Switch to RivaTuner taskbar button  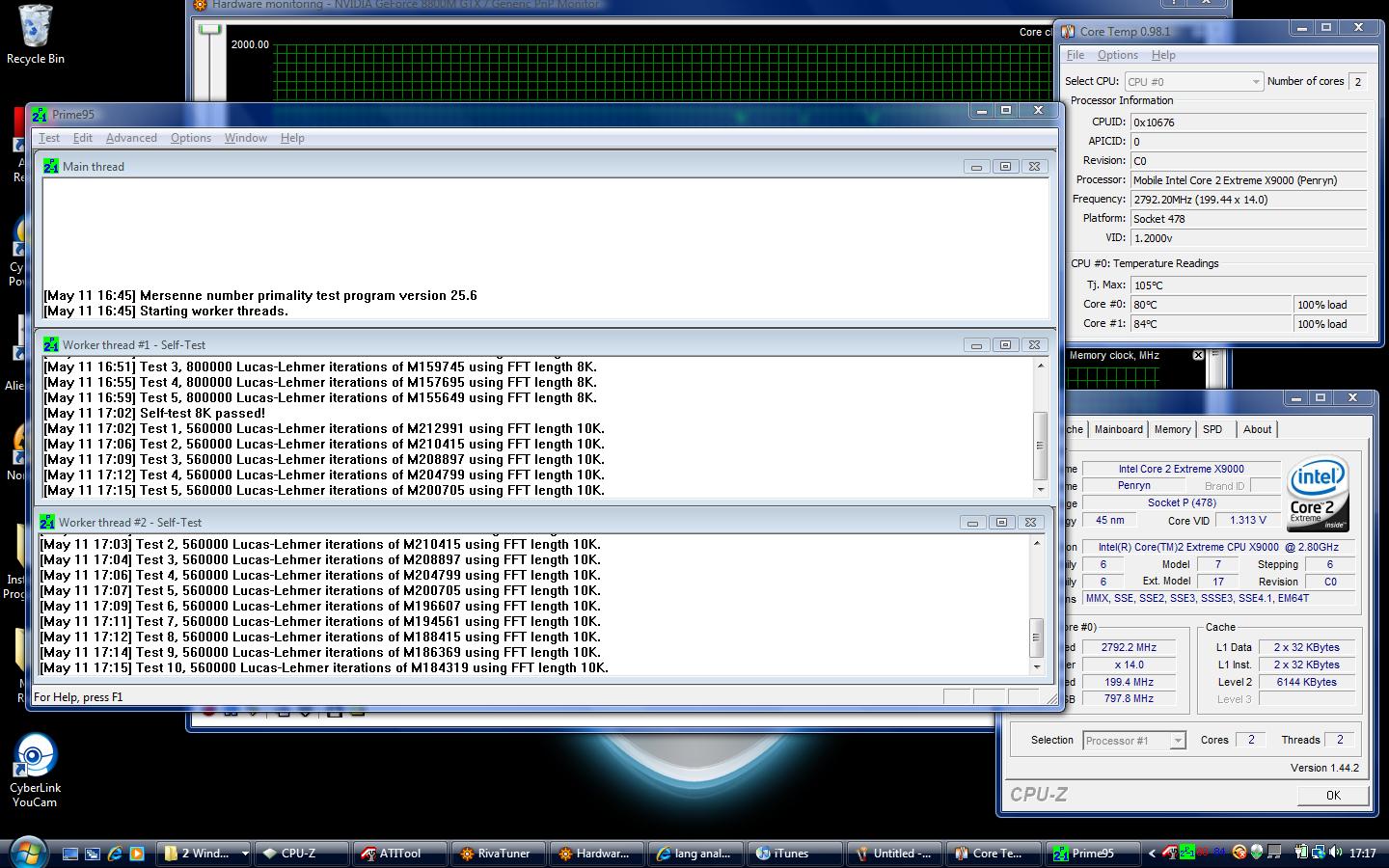[x=497, y=854]
